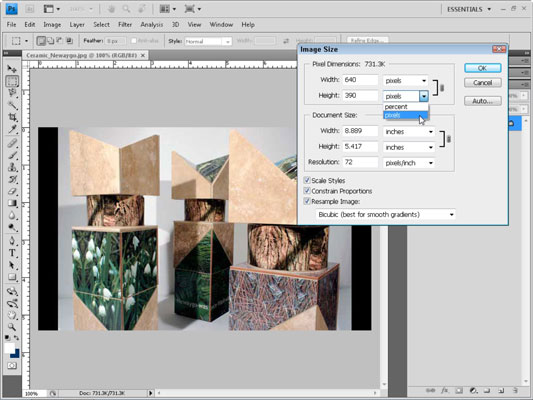Select the Dodge tool
533x400 pixels.
click(12, 227)
